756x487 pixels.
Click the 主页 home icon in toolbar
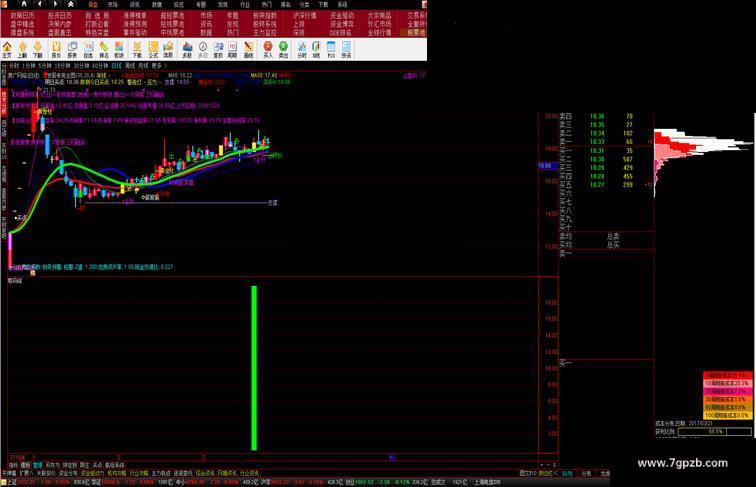pyautogui.click(x=7, y=50)
